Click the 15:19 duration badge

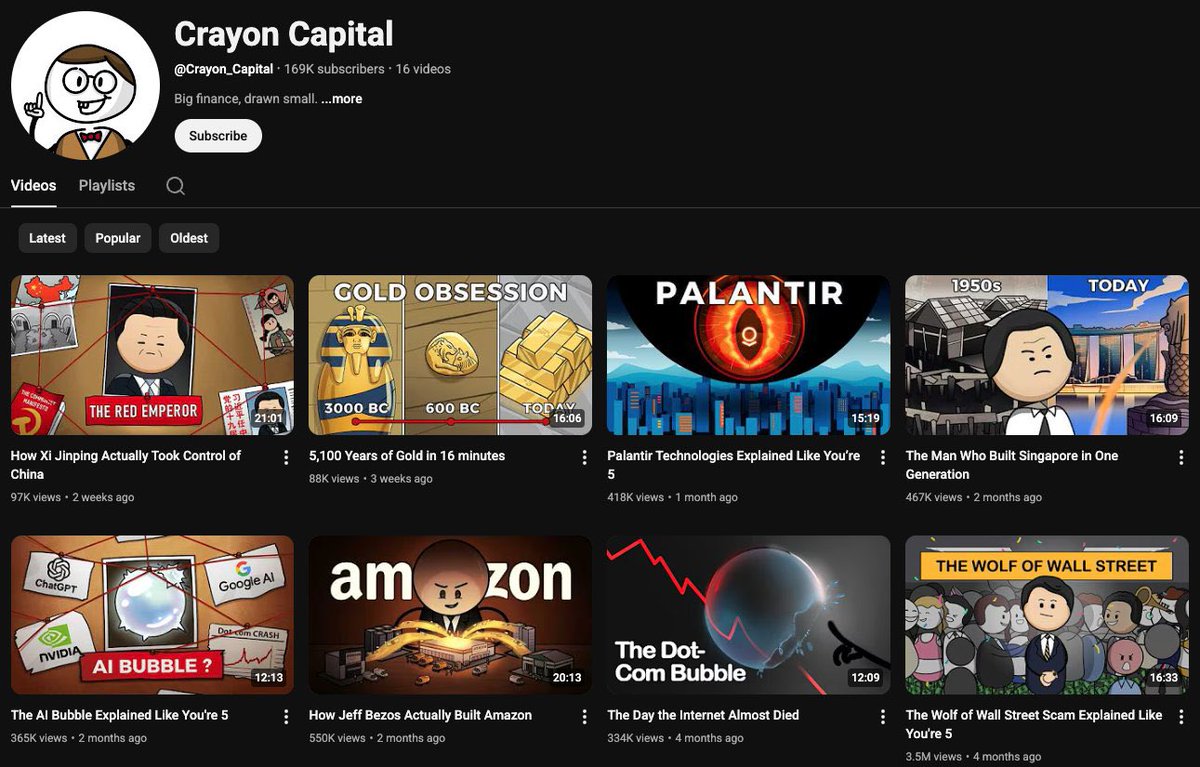865,418
